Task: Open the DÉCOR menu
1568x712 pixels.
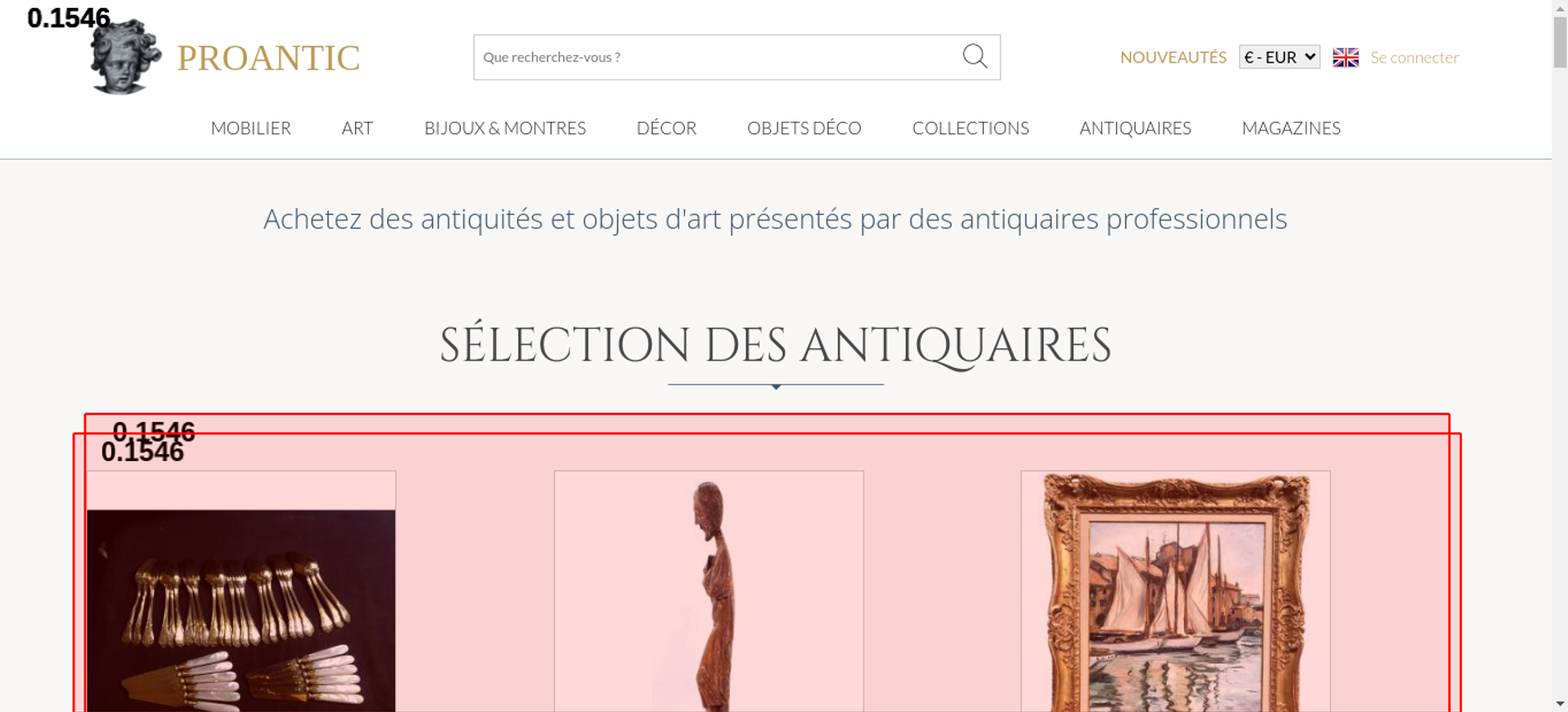Action: click(x=666, y=128)
